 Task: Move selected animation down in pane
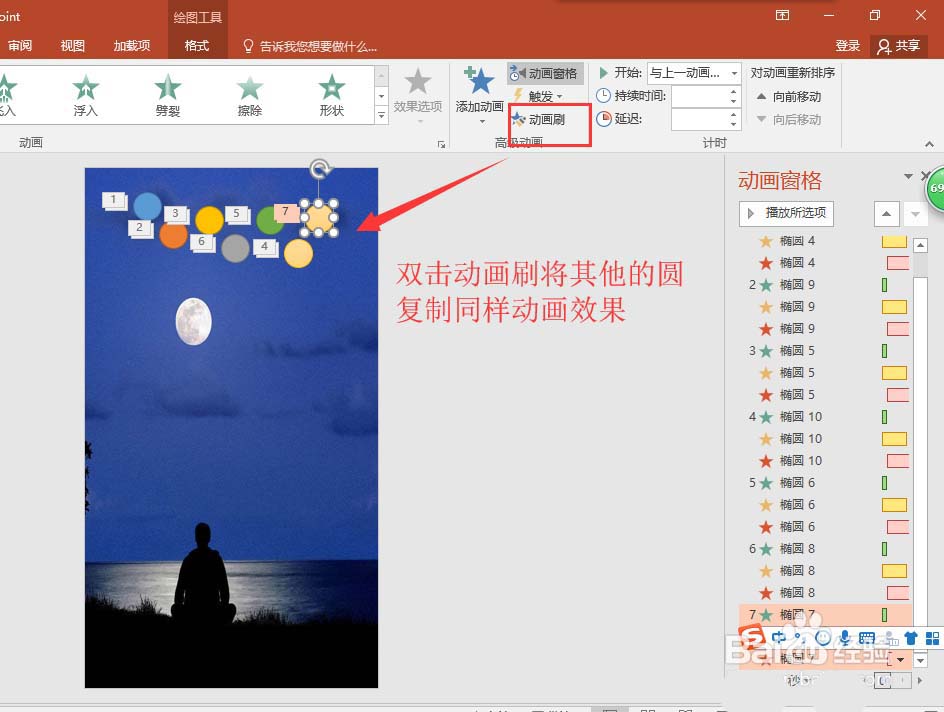915,214
